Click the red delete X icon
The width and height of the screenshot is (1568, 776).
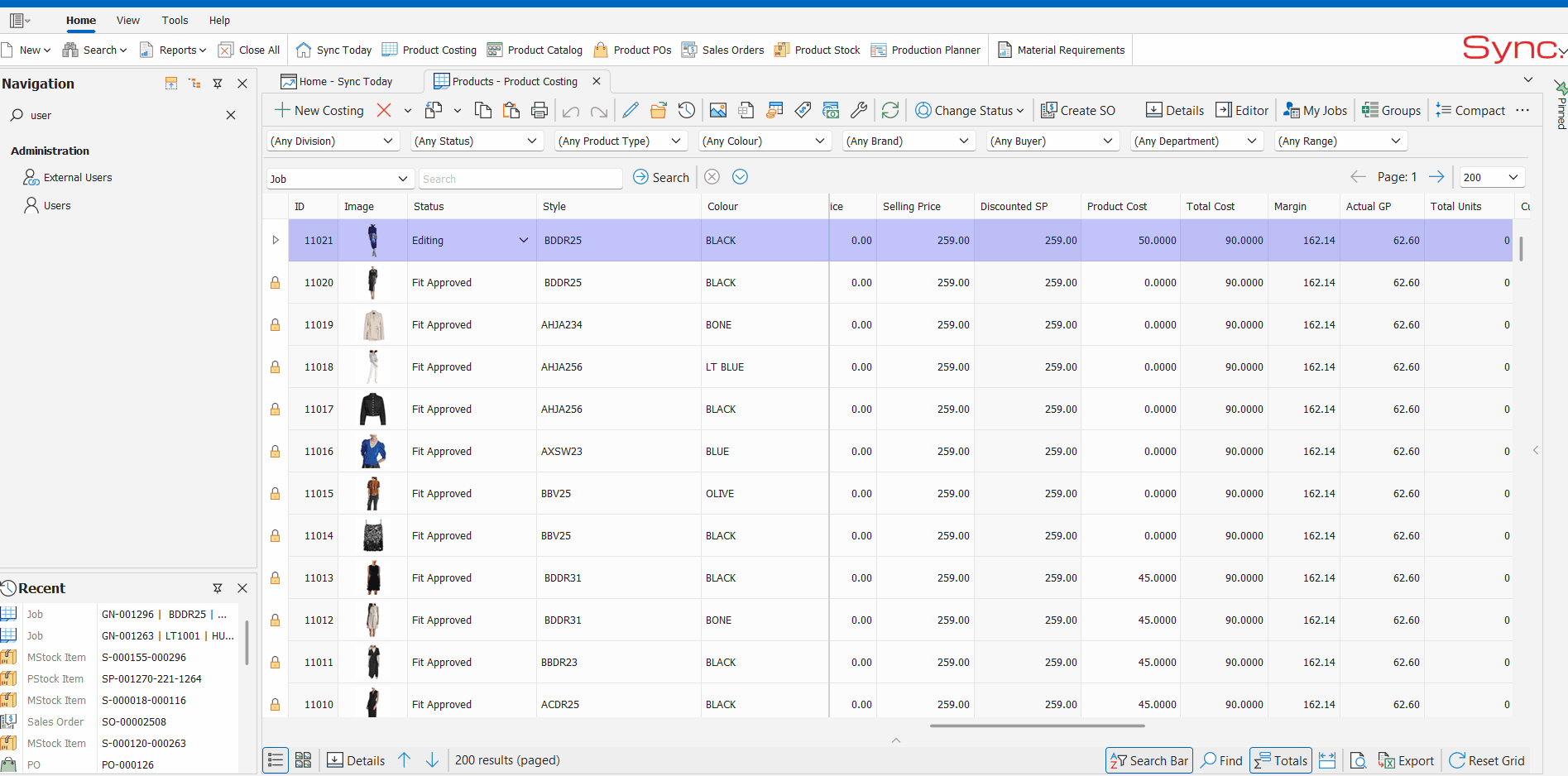(384, 110)
